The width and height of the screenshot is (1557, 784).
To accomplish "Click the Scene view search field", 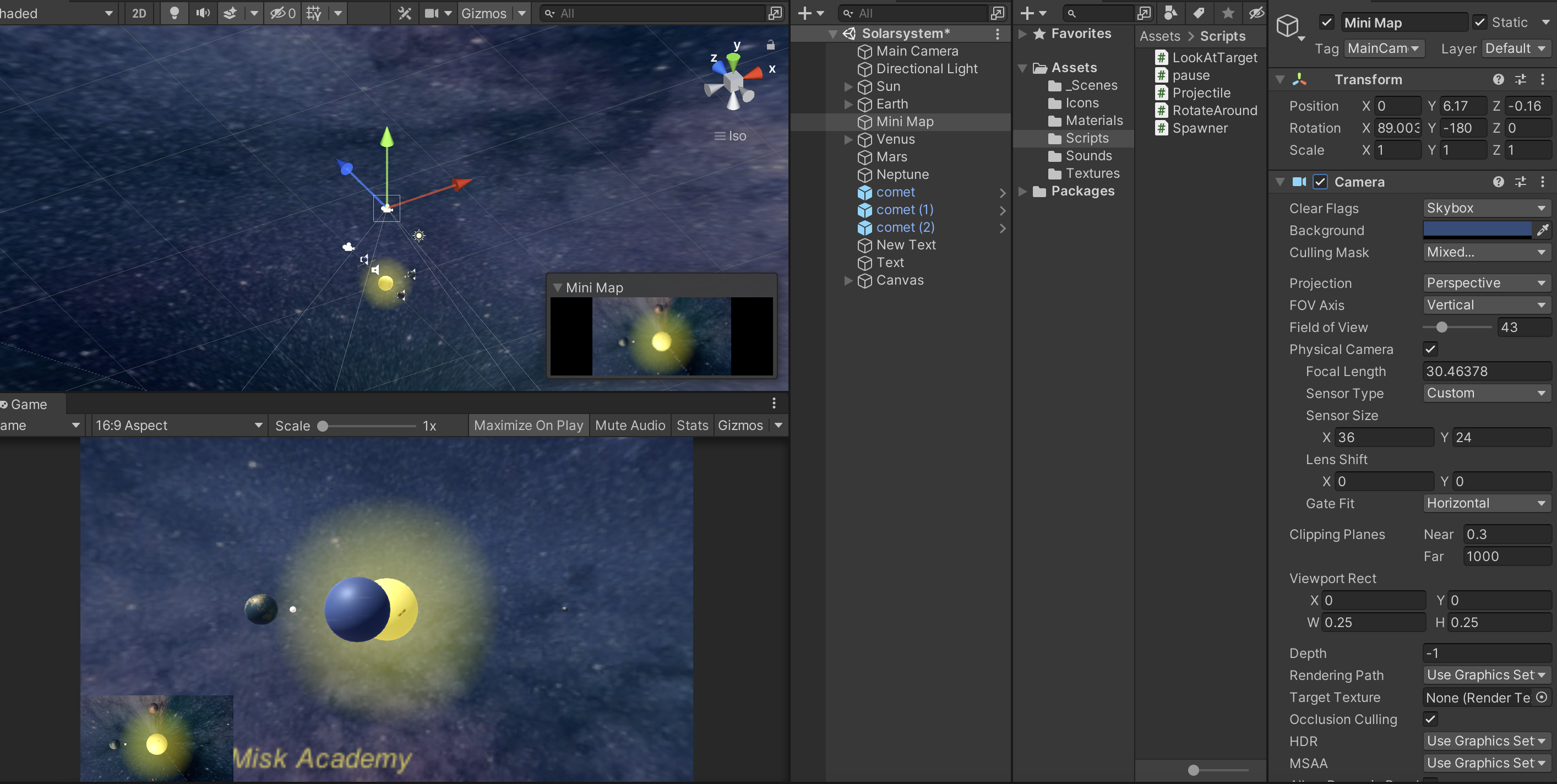I will pos(653,13).
